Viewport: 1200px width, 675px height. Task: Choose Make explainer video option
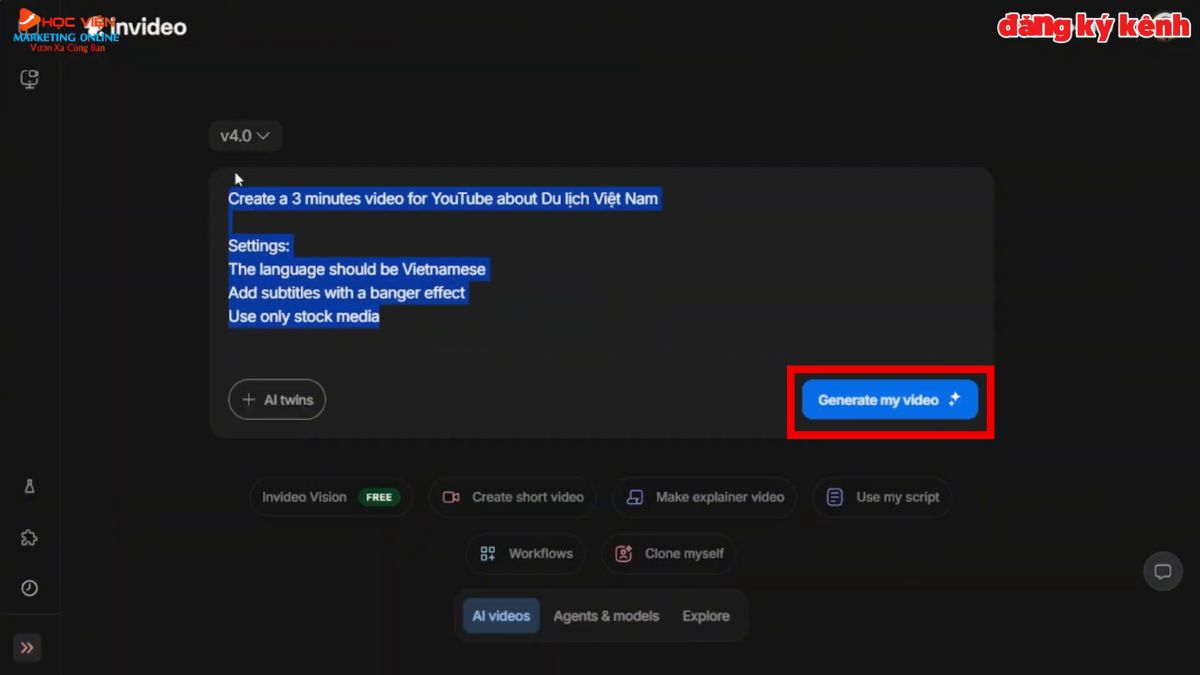pyautogui.click(x=705, y=497)
